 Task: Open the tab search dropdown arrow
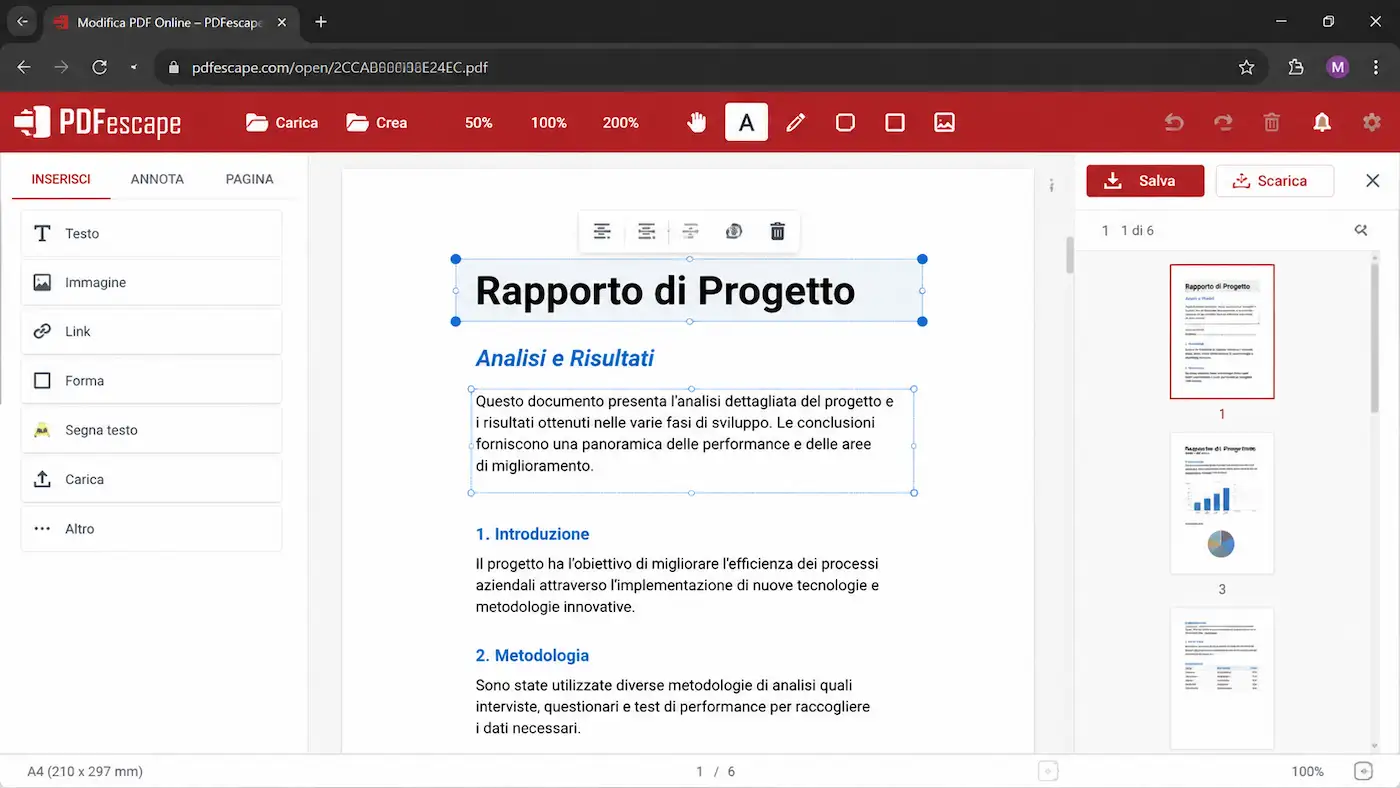(22, 22)
